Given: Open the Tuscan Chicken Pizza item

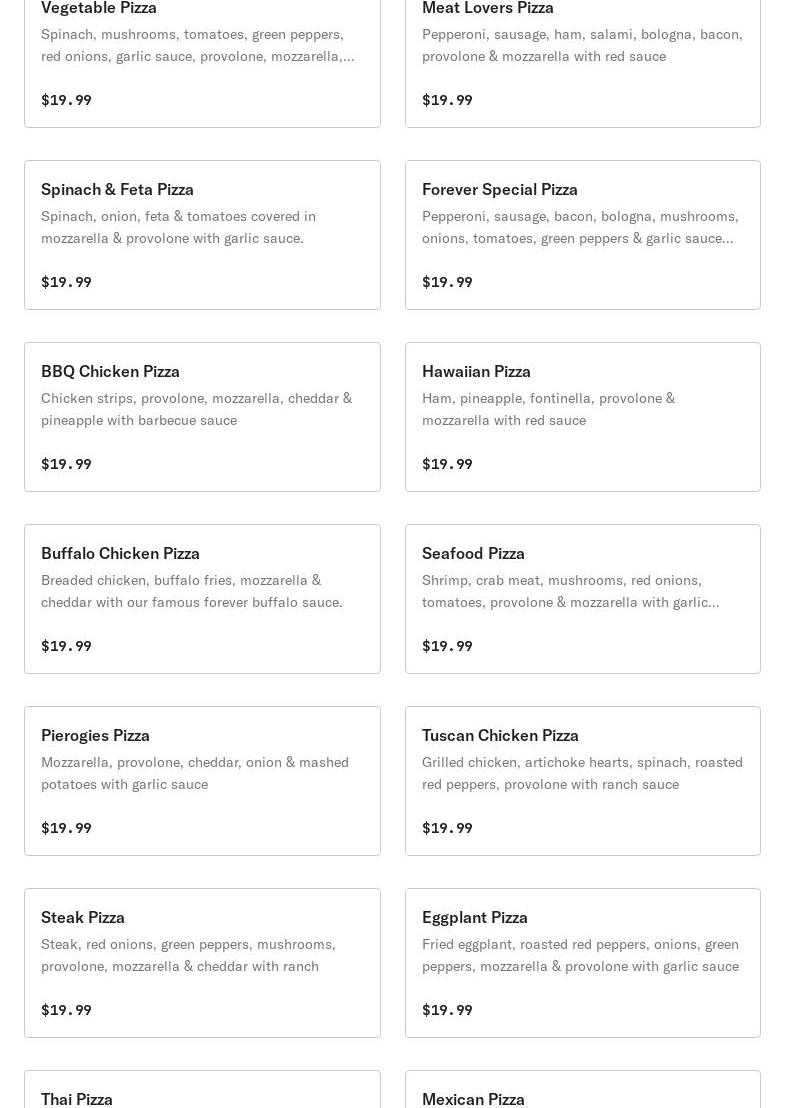Looking at the screenshot, I should click(582, 781).
